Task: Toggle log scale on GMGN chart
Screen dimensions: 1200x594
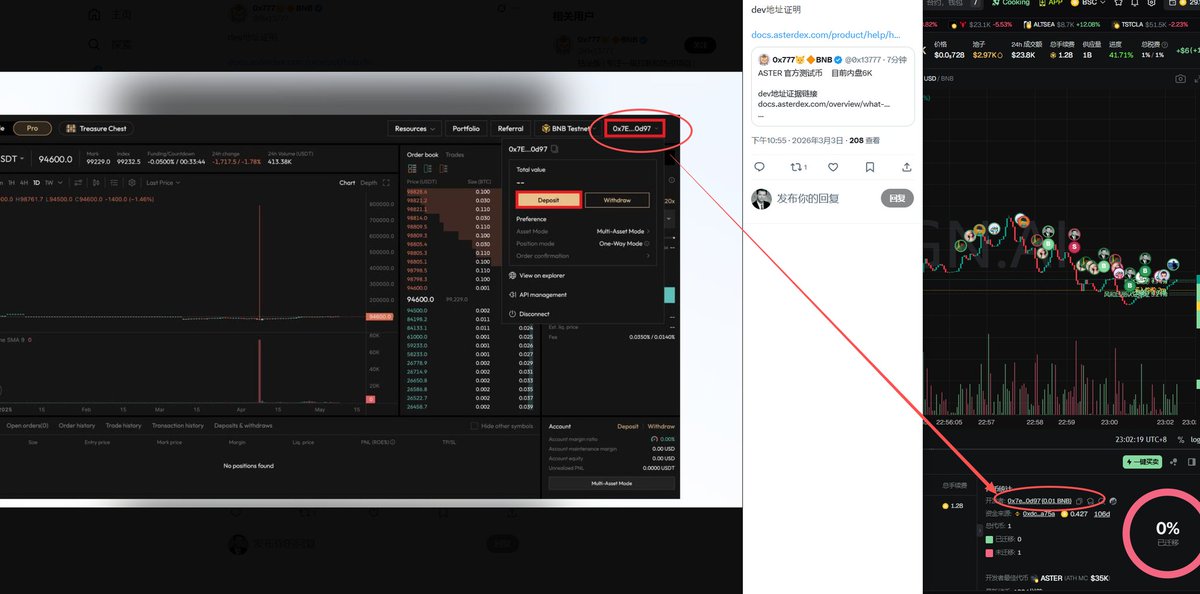Action: tap(1195, 439)
